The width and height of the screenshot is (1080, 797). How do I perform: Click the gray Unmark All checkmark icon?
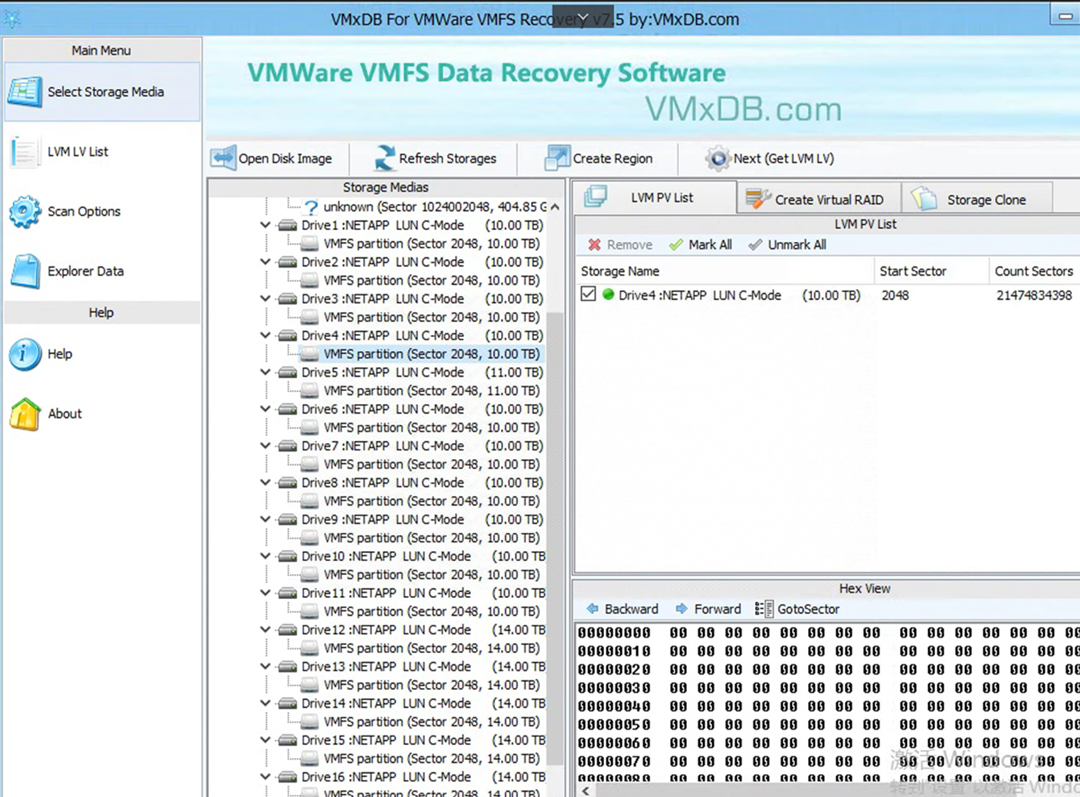(x=756, y=245)
